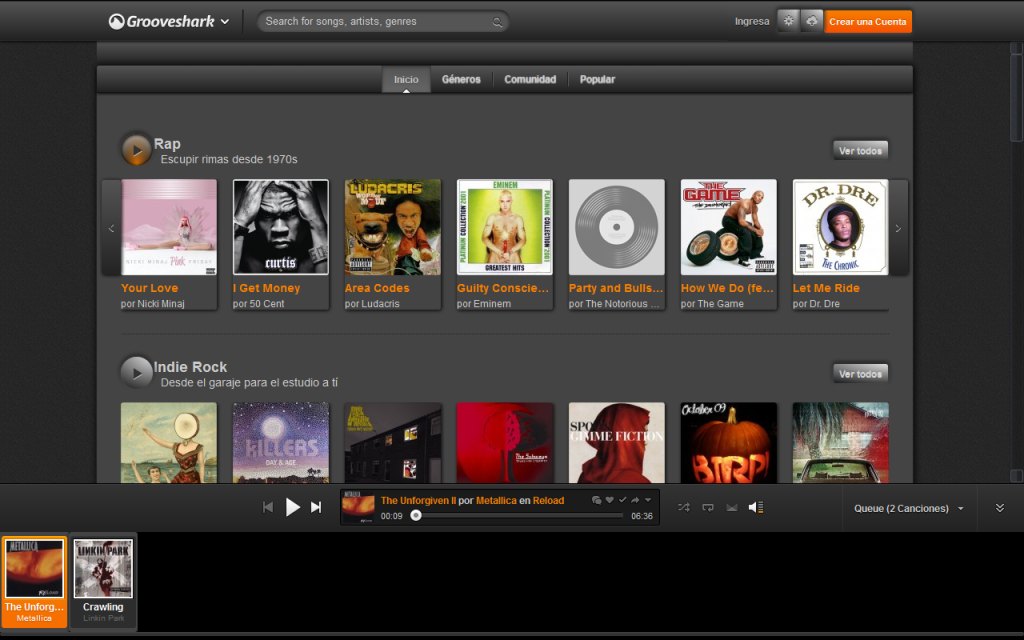Click the checkmark add-to-library icon
Image resolution: width=1024 pixels, height=640 pixels.
(622, 500)
